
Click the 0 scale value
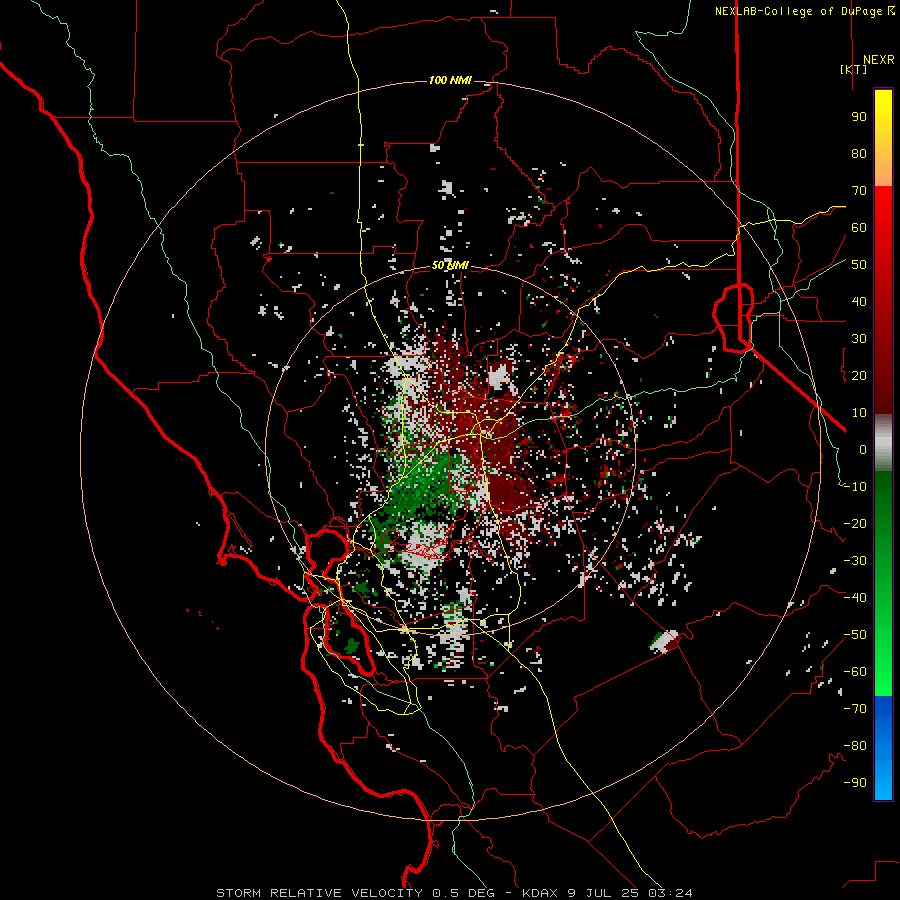click(x=863, y=449)
